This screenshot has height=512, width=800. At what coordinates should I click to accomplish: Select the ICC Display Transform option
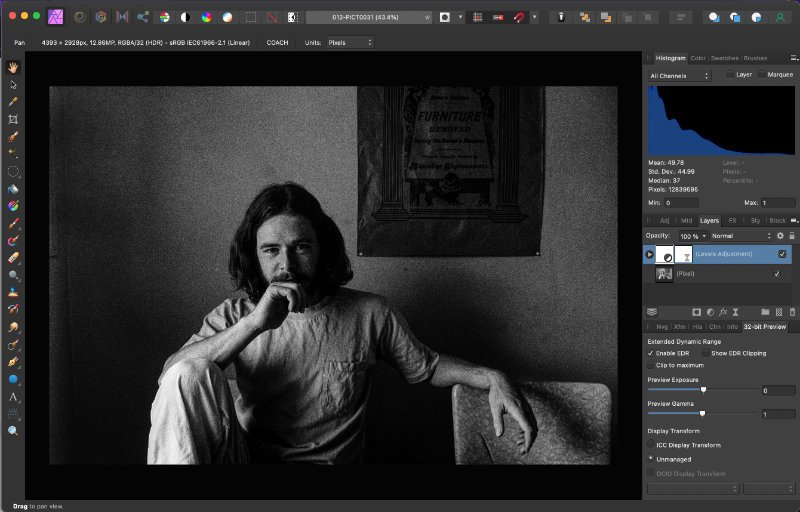point(651,444)
